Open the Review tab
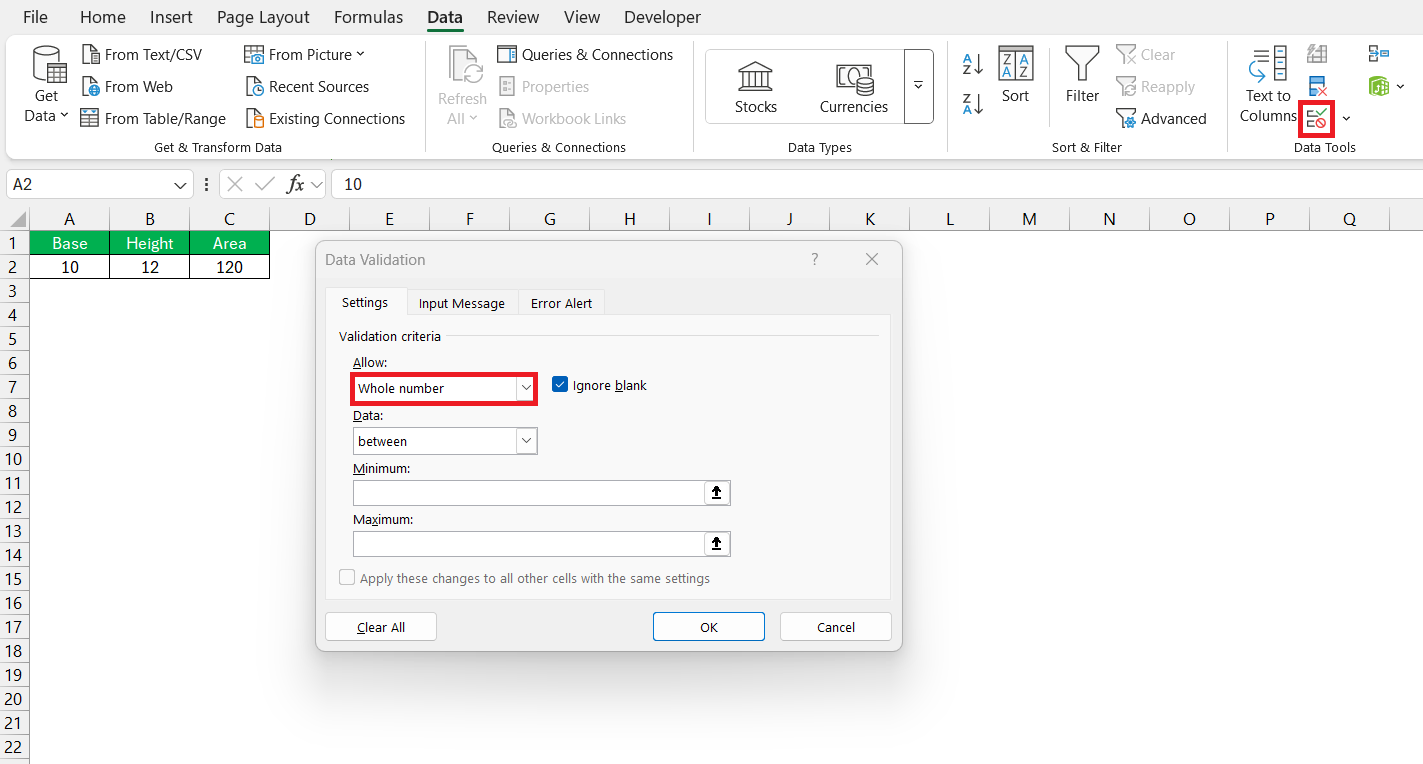Screen dimensions: 1423x764 click(513, 17)
